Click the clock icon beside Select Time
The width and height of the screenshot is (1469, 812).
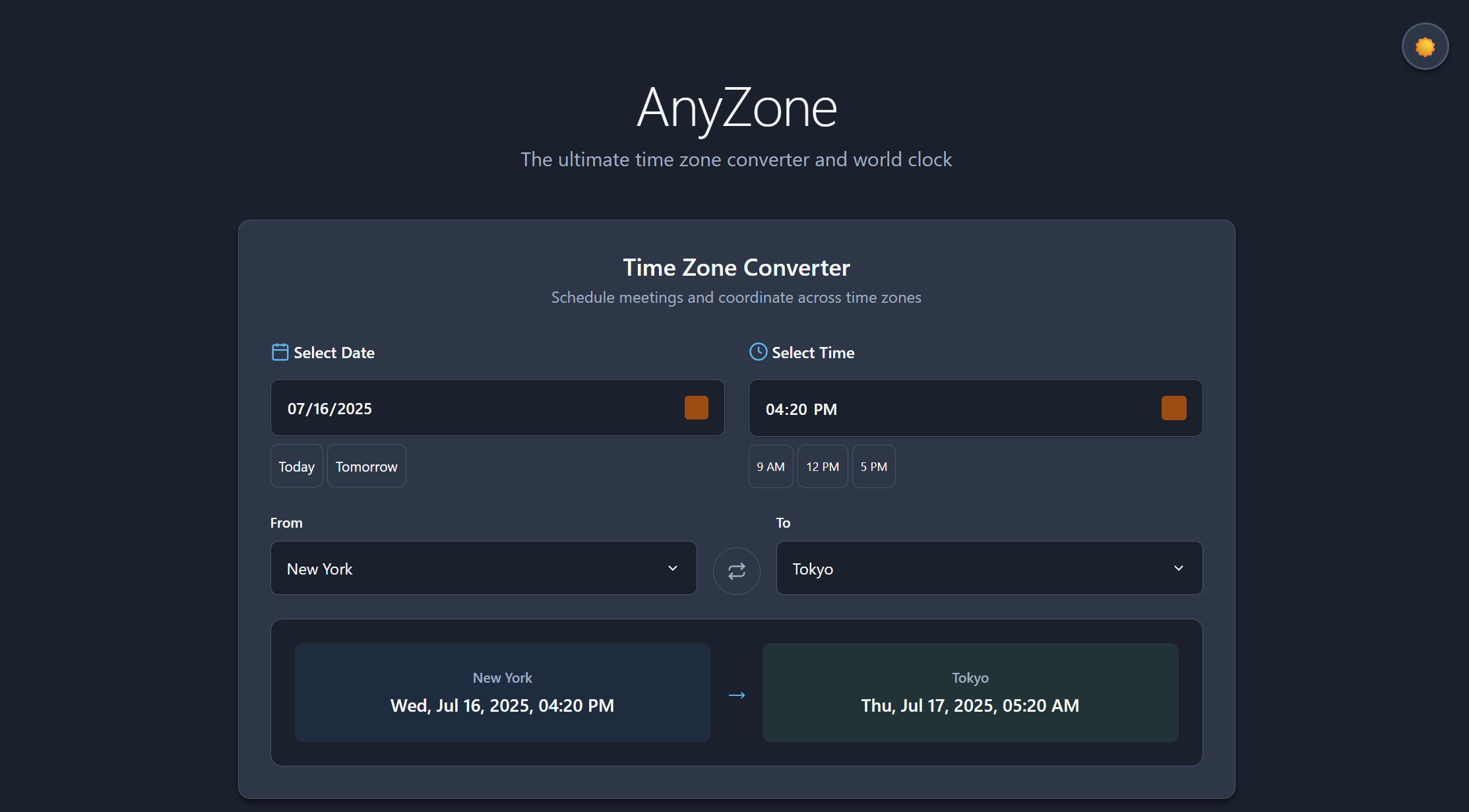pyautogui.click(x=758, y=352)
